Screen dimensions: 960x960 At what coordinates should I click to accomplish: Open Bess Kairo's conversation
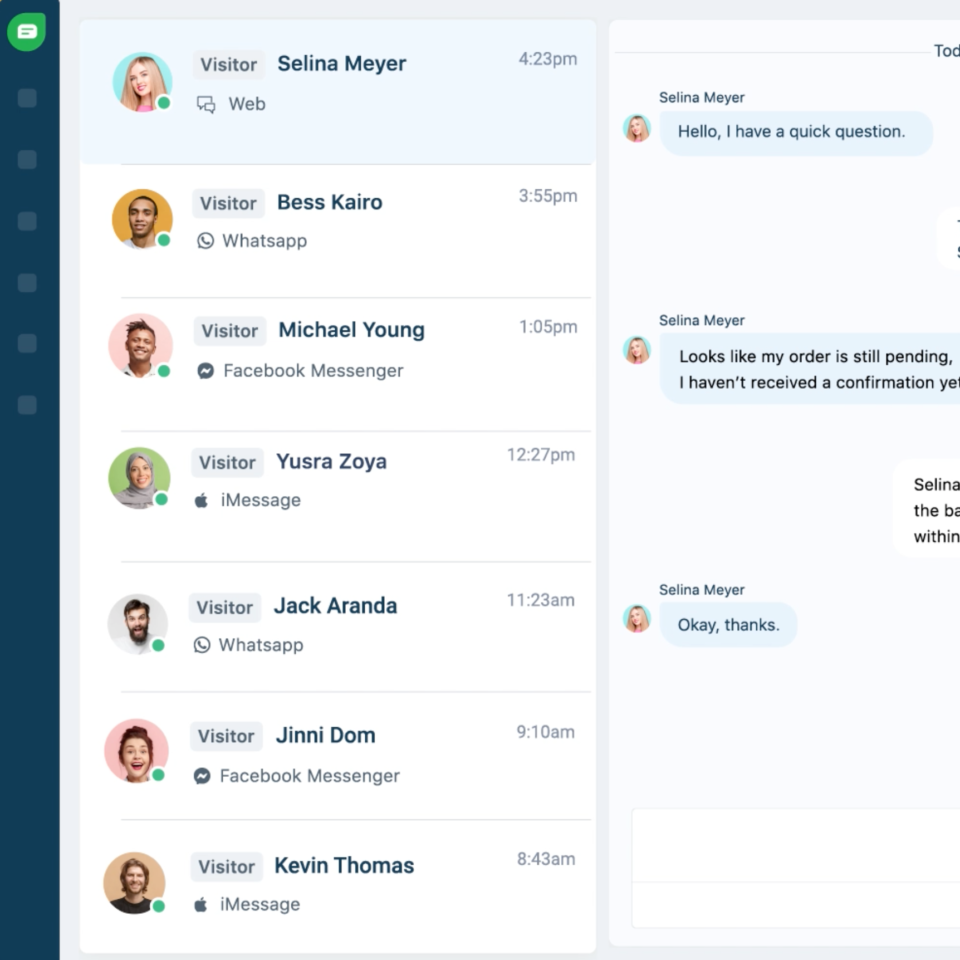tap(329, 202)
